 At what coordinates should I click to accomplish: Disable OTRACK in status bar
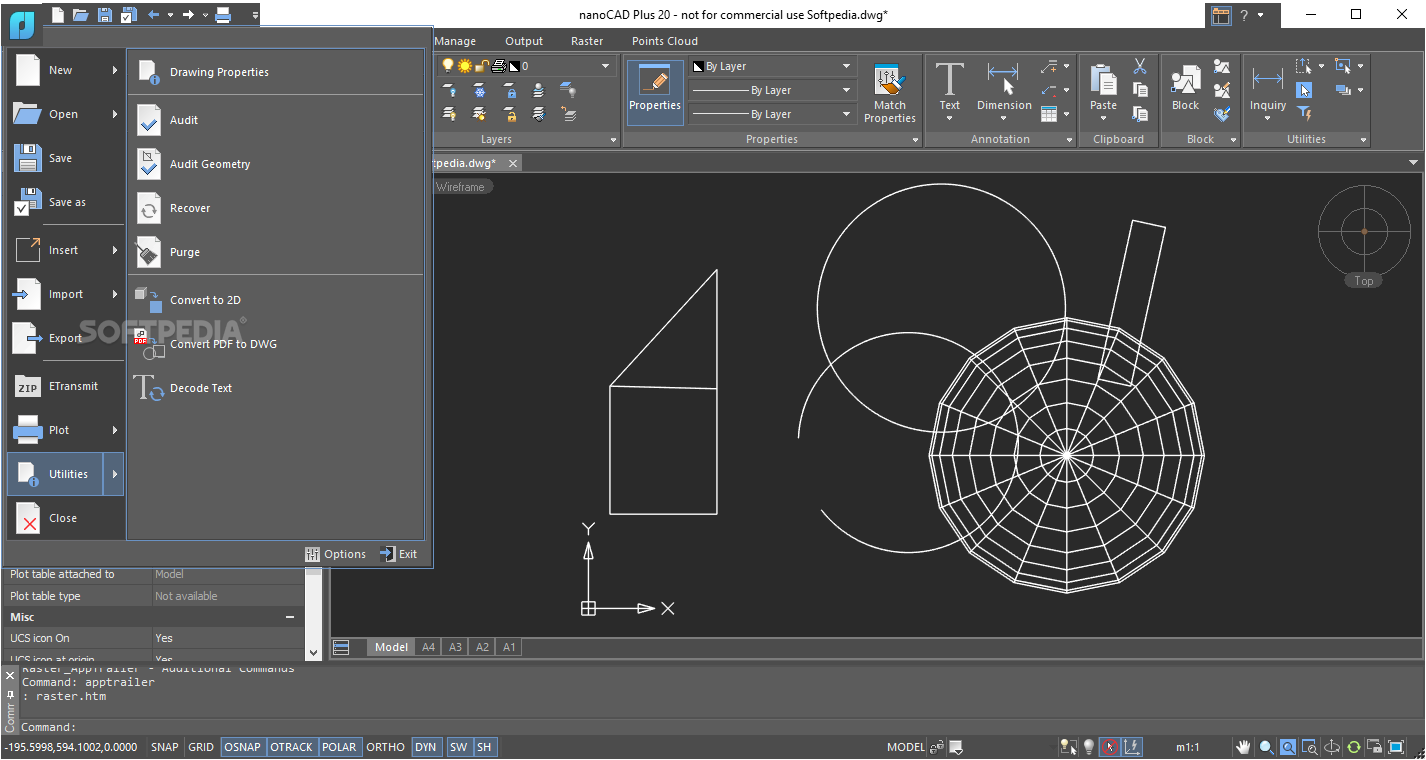pos(292,747)
